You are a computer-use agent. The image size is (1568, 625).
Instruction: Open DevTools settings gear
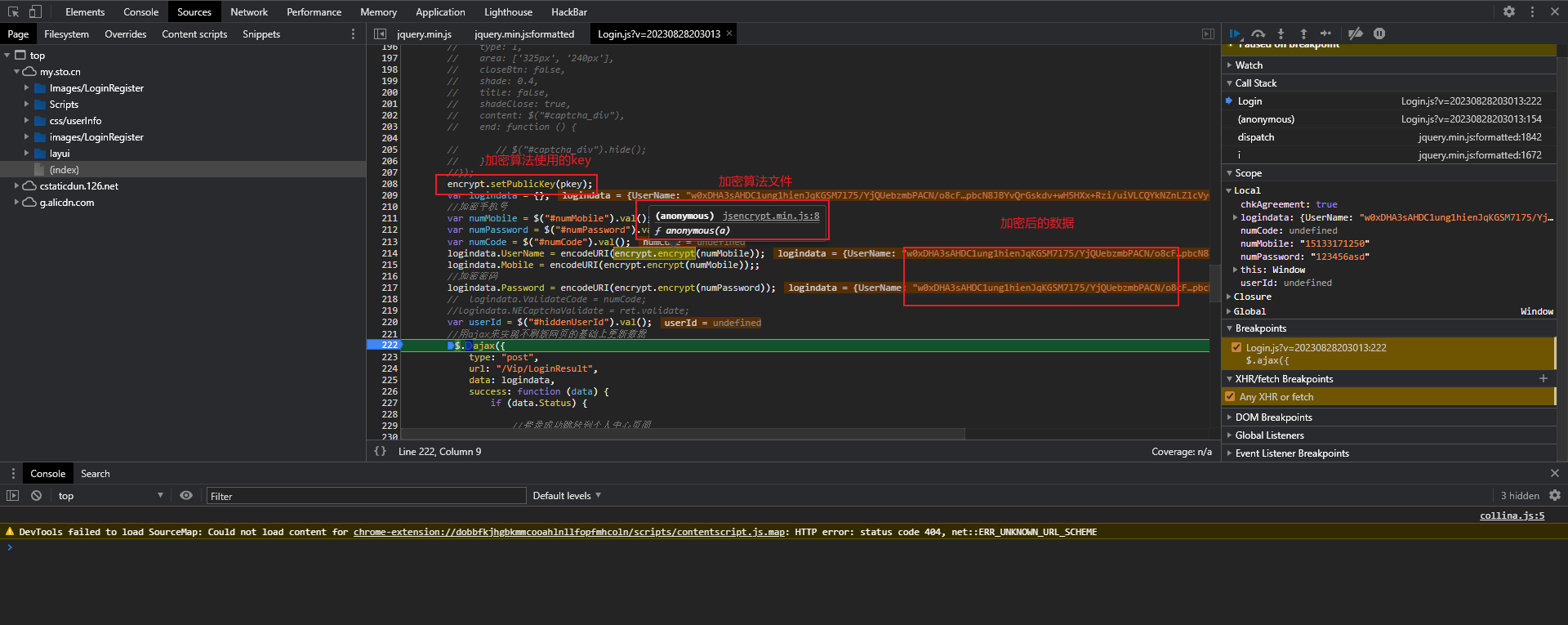pos(1509,11)
